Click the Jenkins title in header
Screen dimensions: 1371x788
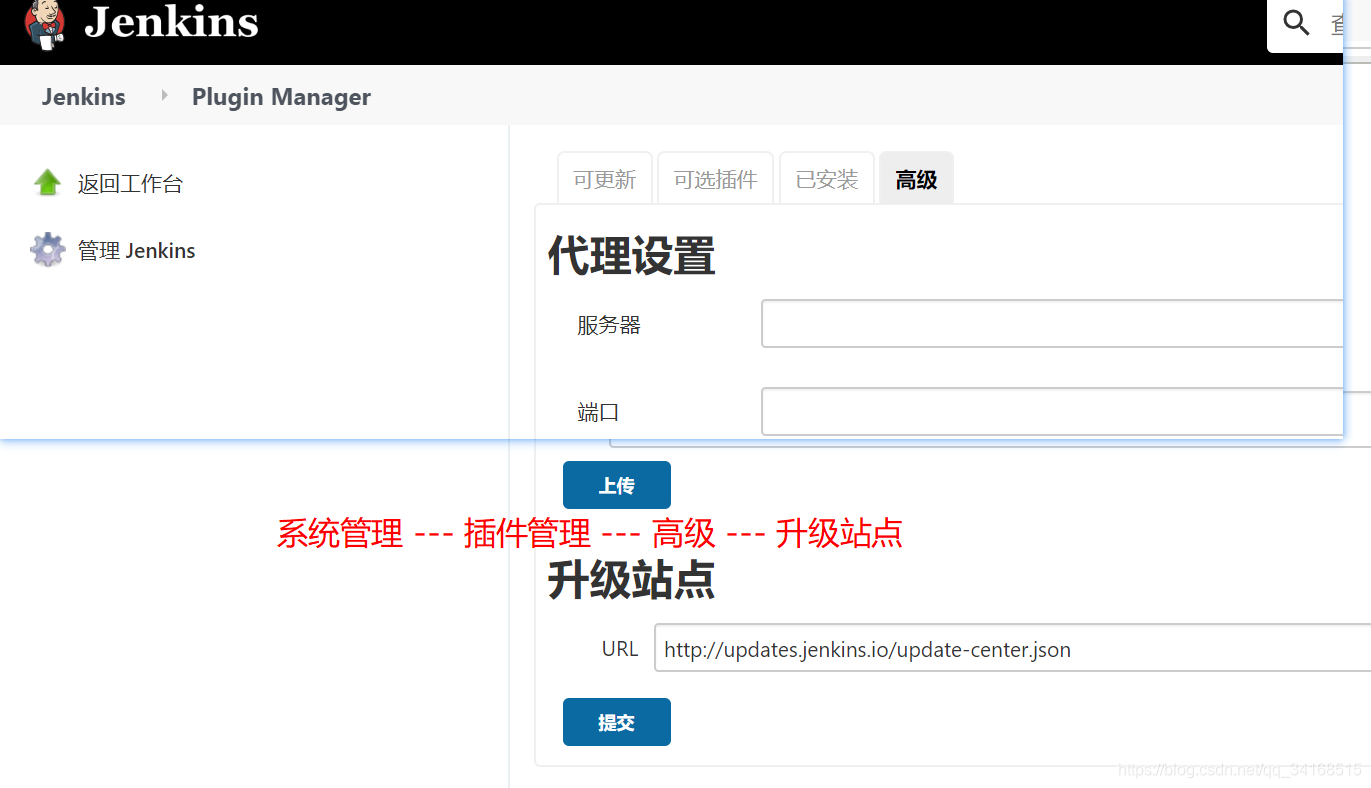tap(171, 22)
